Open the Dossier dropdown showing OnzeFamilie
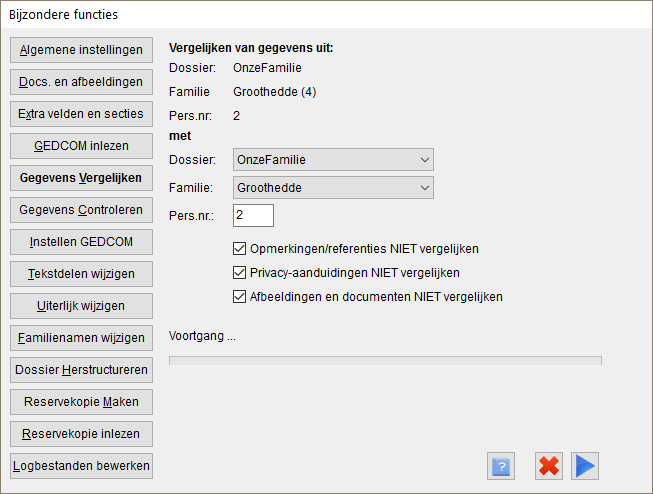This screenshot has height=494, width=653. tap(333, 160)
